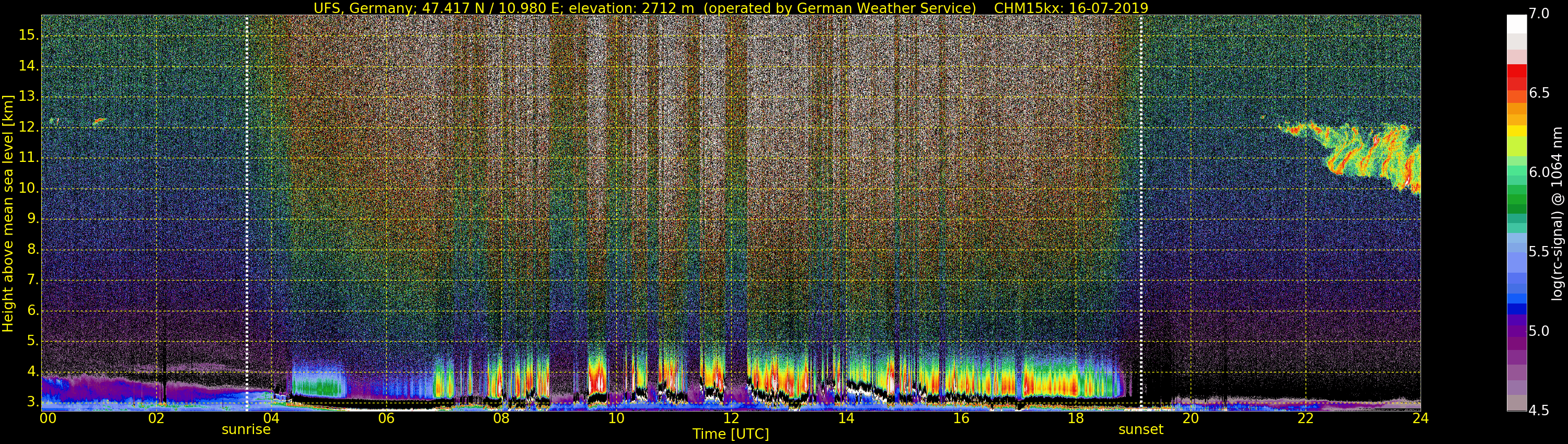Viewport: 1568px width, 444px height.
Task: Click the 'log(rc-signal) @ 1064 nm' colorbar label
Action: 1557,213
